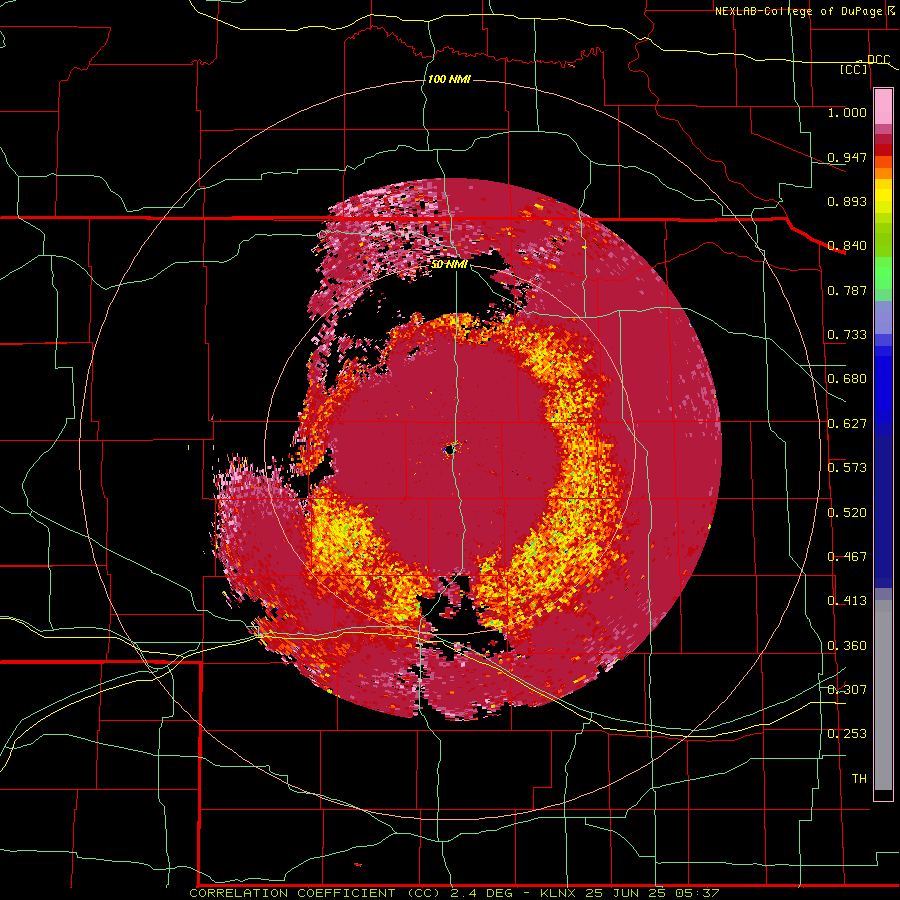Click the 0.573 scale value
This screenshot has width=900, height=900.
pyautogui.click(x=847, y=468)
